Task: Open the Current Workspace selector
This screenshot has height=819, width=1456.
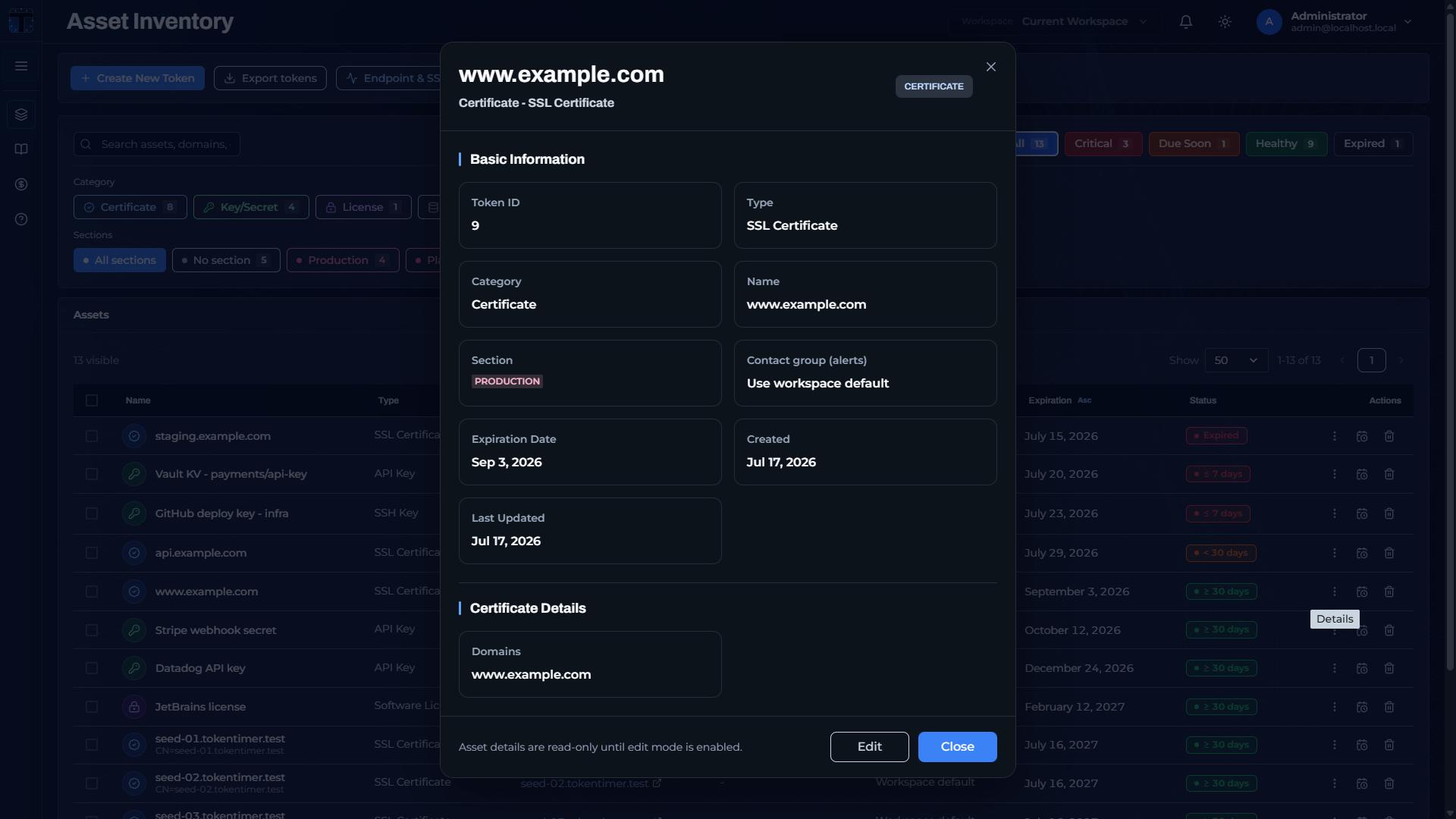Action: click(1055, 21)
